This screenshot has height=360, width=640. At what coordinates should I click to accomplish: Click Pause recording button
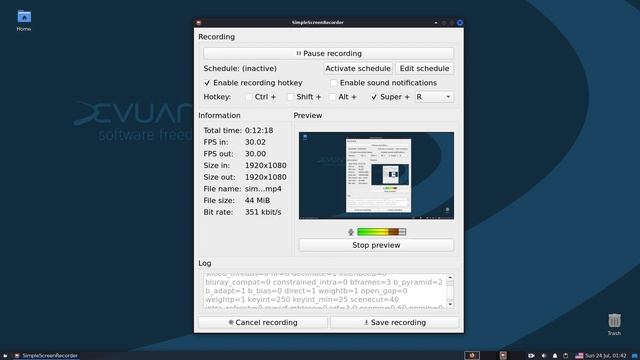click(329, 53)
